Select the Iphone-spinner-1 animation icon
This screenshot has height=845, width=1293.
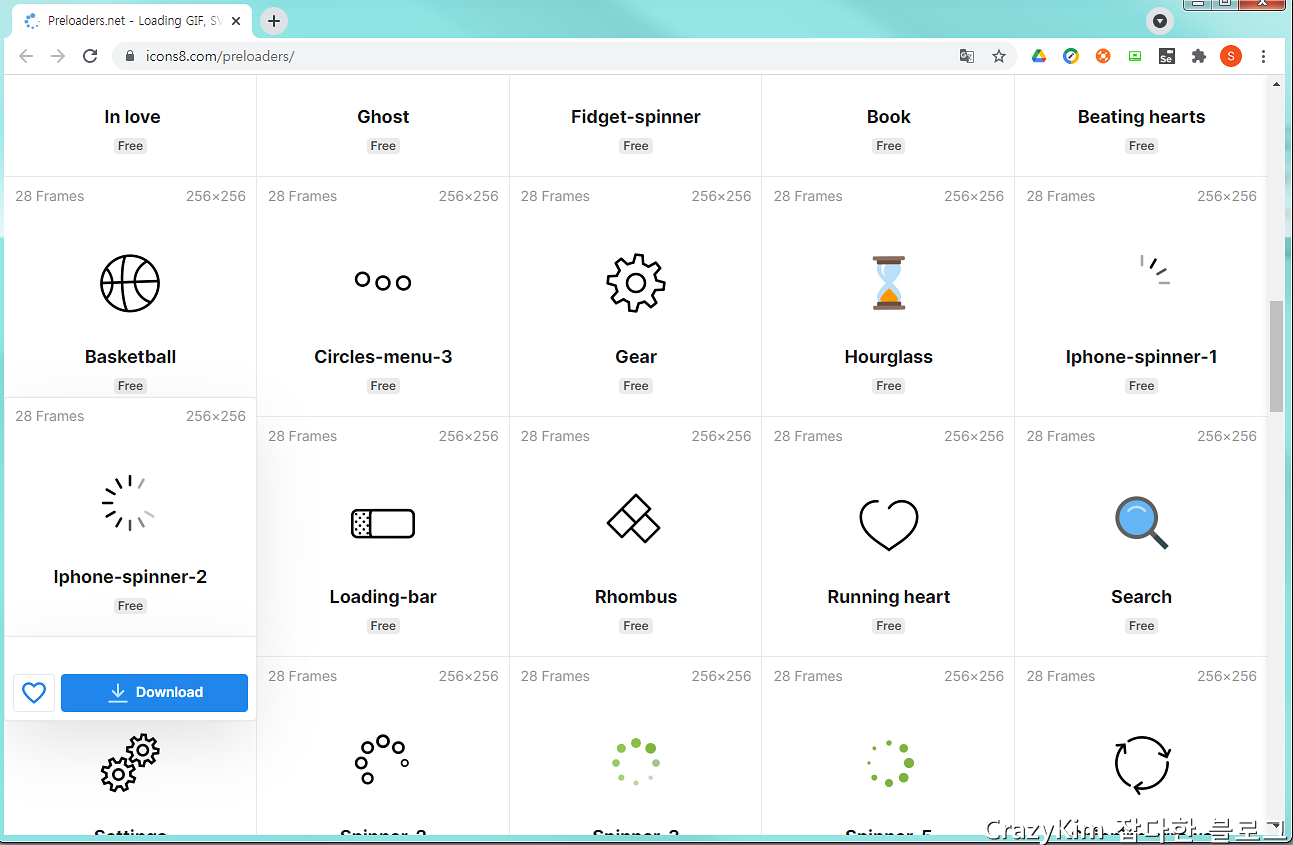[x=1154, y=270]
